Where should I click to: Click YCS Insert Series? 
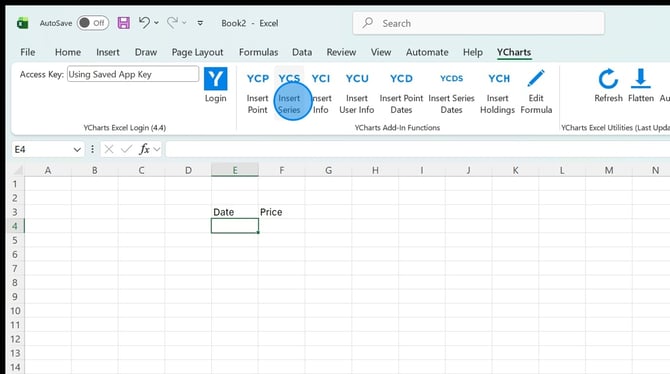pos(289,93)
